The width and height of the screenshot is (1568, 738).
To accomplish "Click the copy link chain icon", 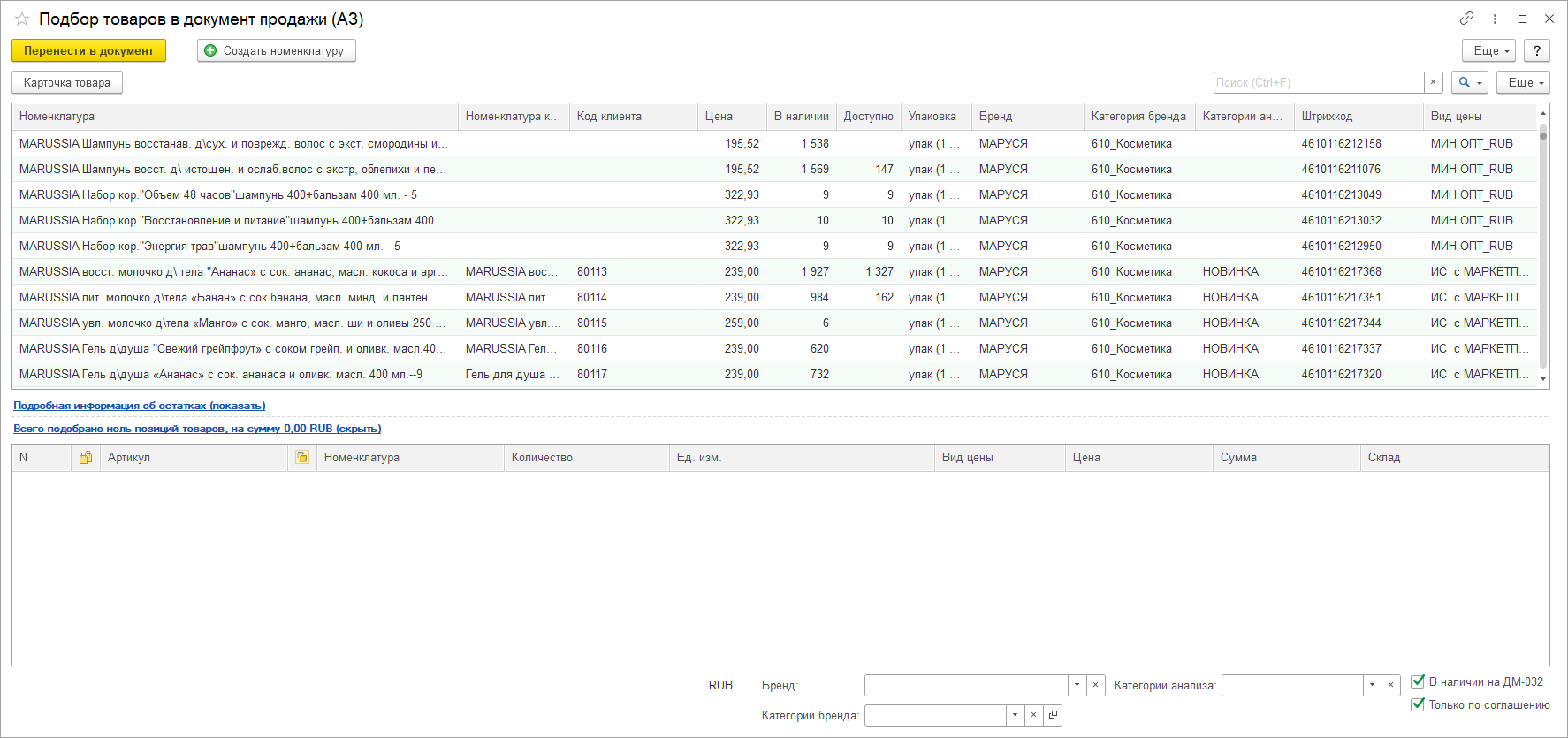I will [1466, 19].
